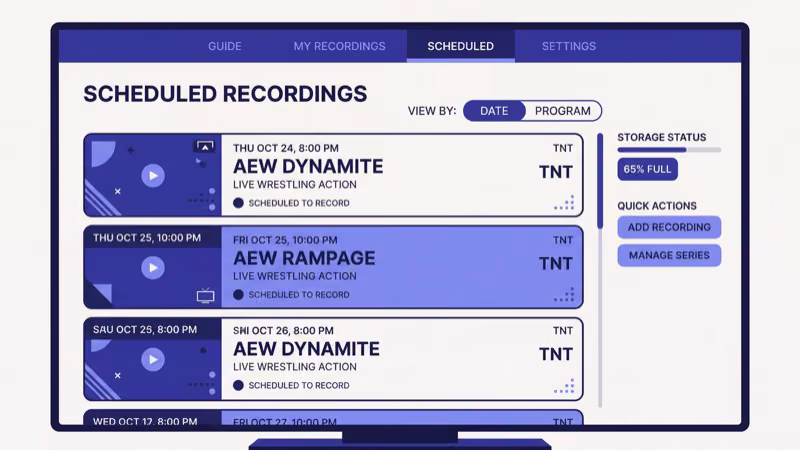Click Live Wrestling Action under Oct 26 Dynamite
The height and width of the screenshot is (450, 800).
pyautogui.click(x=295, y=367)
